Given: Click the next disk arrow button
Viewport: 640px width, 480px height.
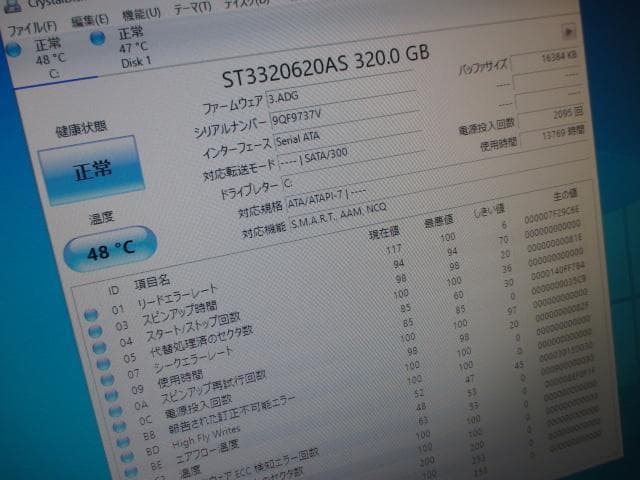Looking at the screenshot, I should pos(568,31).
